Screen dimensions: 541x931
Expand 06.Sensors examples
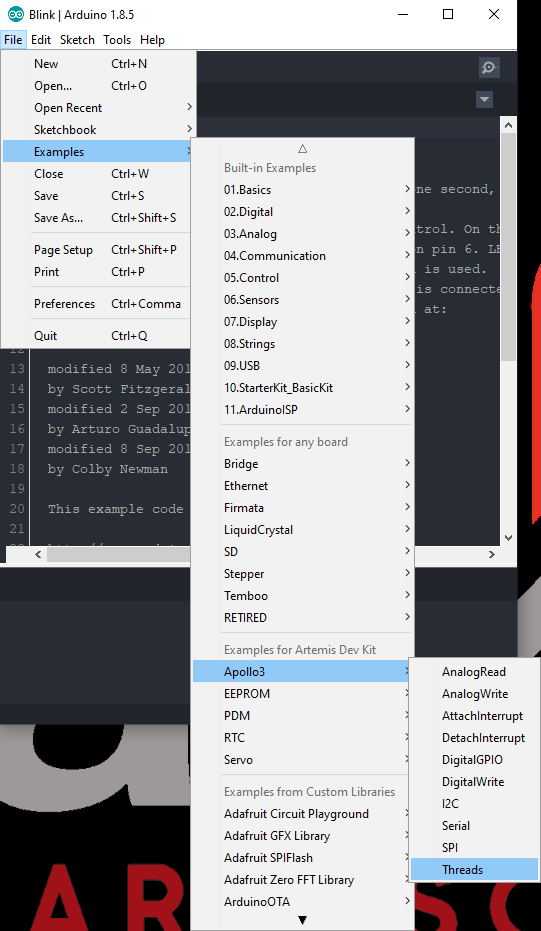click(302, 300)
